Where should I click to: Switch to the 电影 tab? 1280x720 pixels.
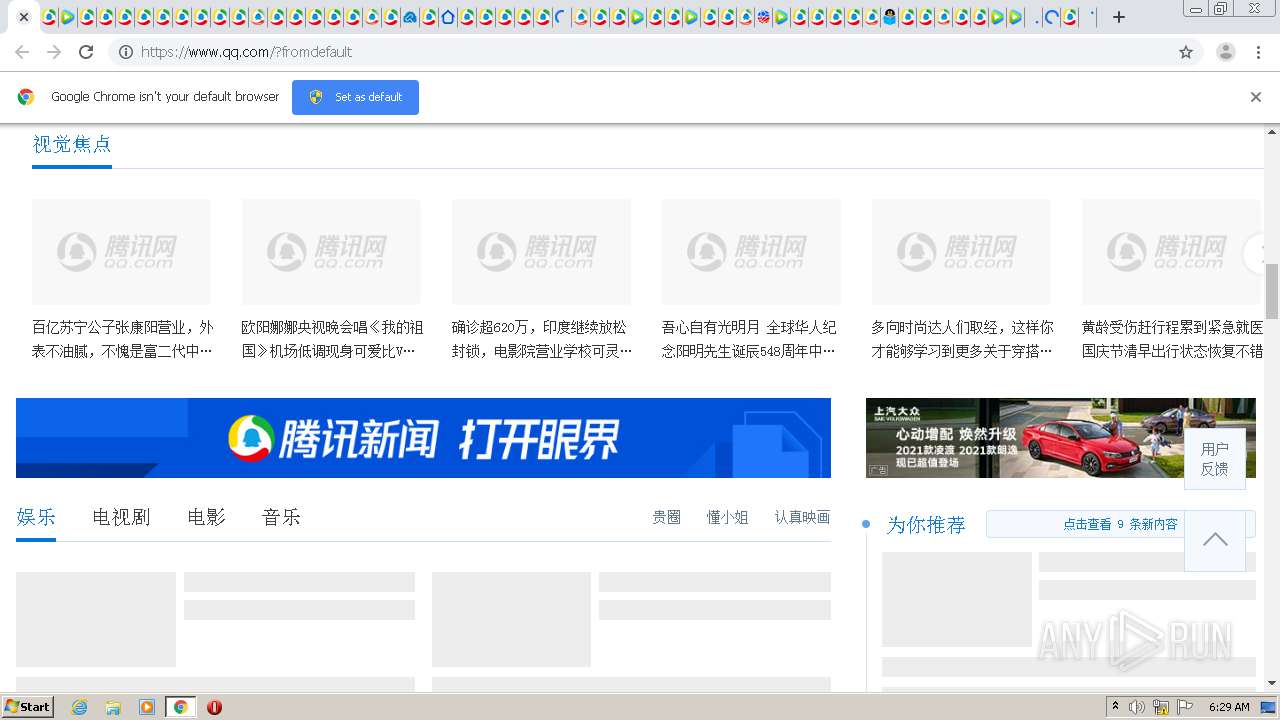pos(207,517)
